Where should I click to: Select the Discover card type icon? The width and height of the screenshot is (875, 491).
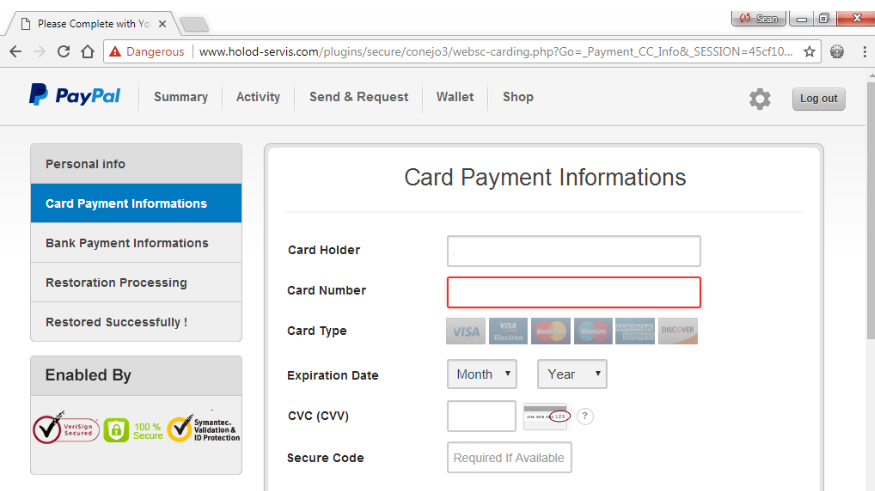678,331
